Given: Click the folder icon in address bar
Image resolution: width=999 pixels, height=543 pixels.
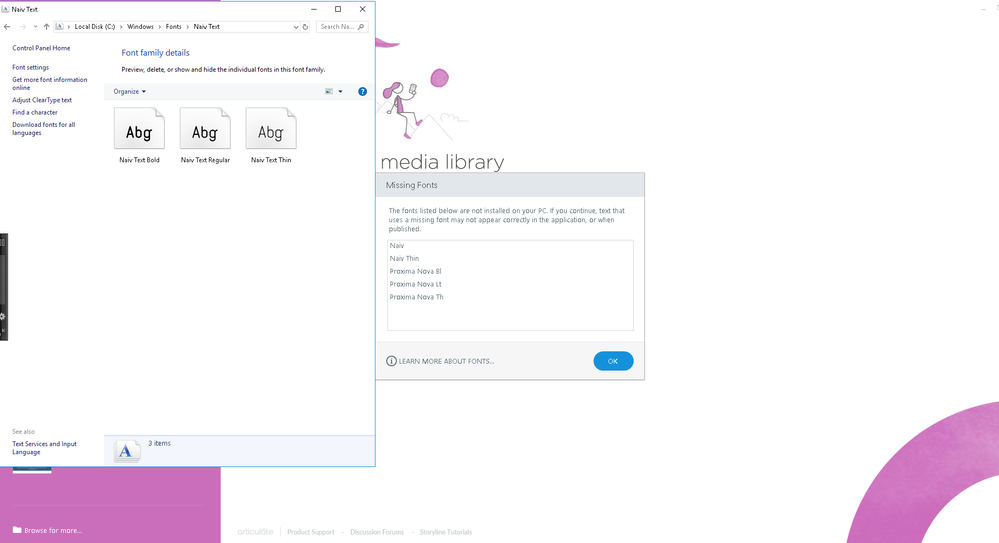Looking at the screenshot, I should coord(59,27).
